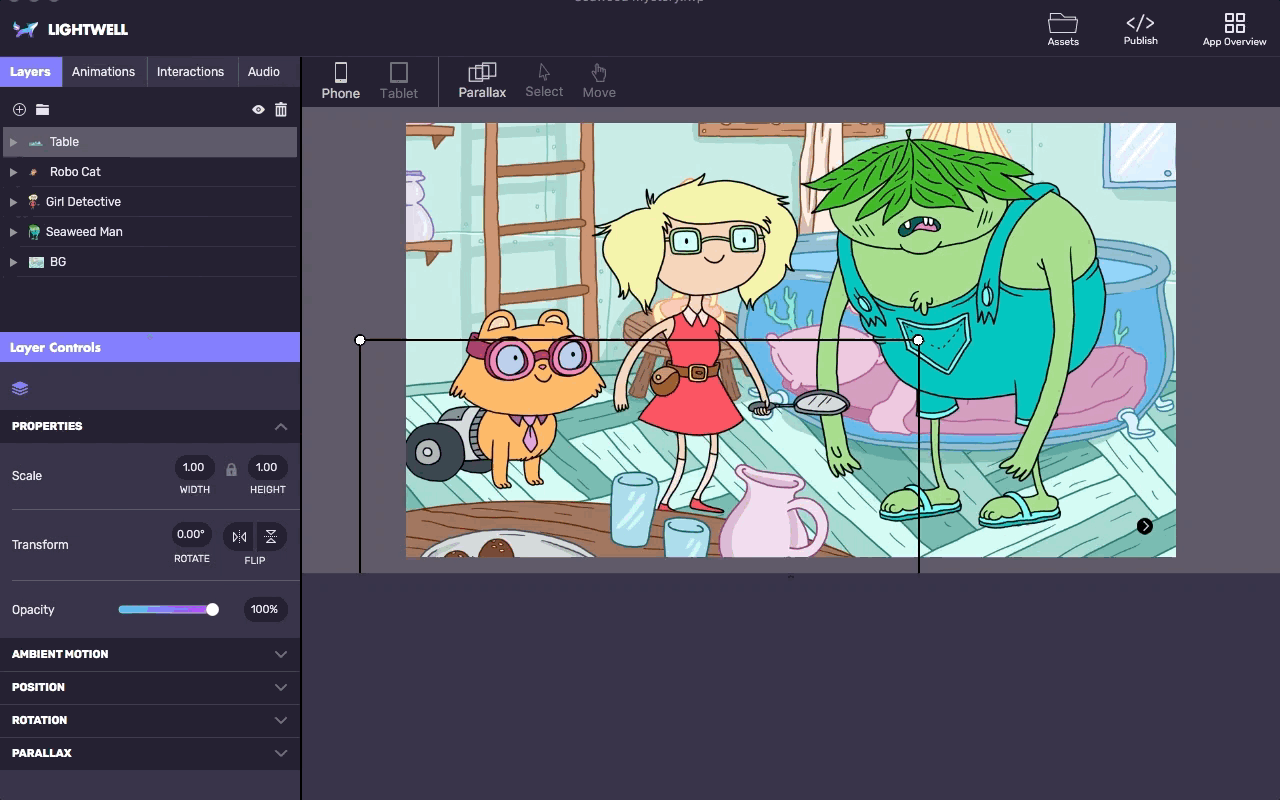Go to next scene arrow
This screenshot has width=1280, height=800.
pos(1145,526)
